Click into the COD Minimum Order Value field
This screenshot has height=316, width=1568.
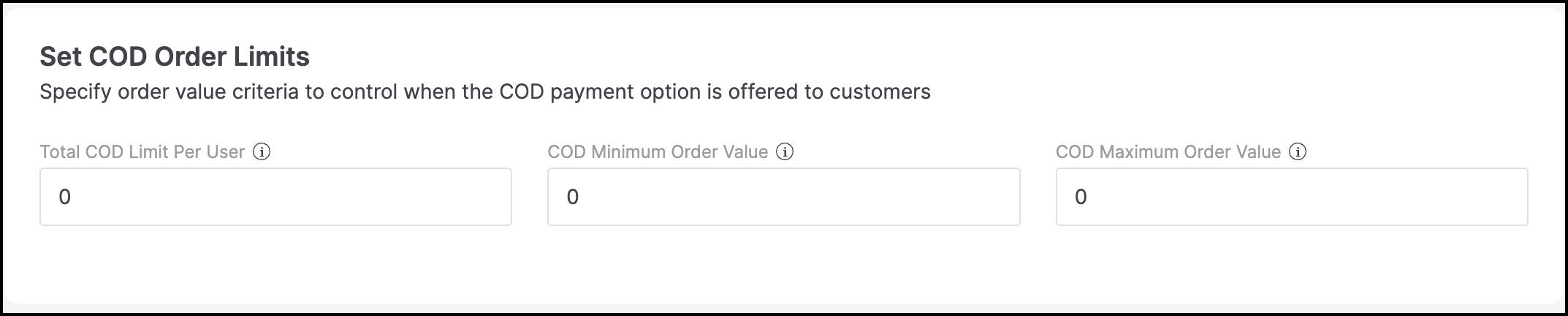click(783, 197)
